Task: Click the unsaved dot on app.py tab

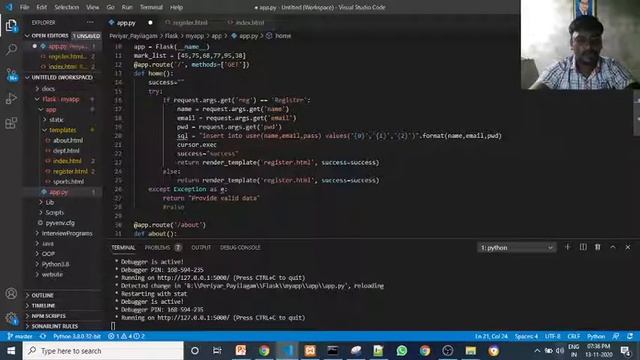Action: click(150, 23)
